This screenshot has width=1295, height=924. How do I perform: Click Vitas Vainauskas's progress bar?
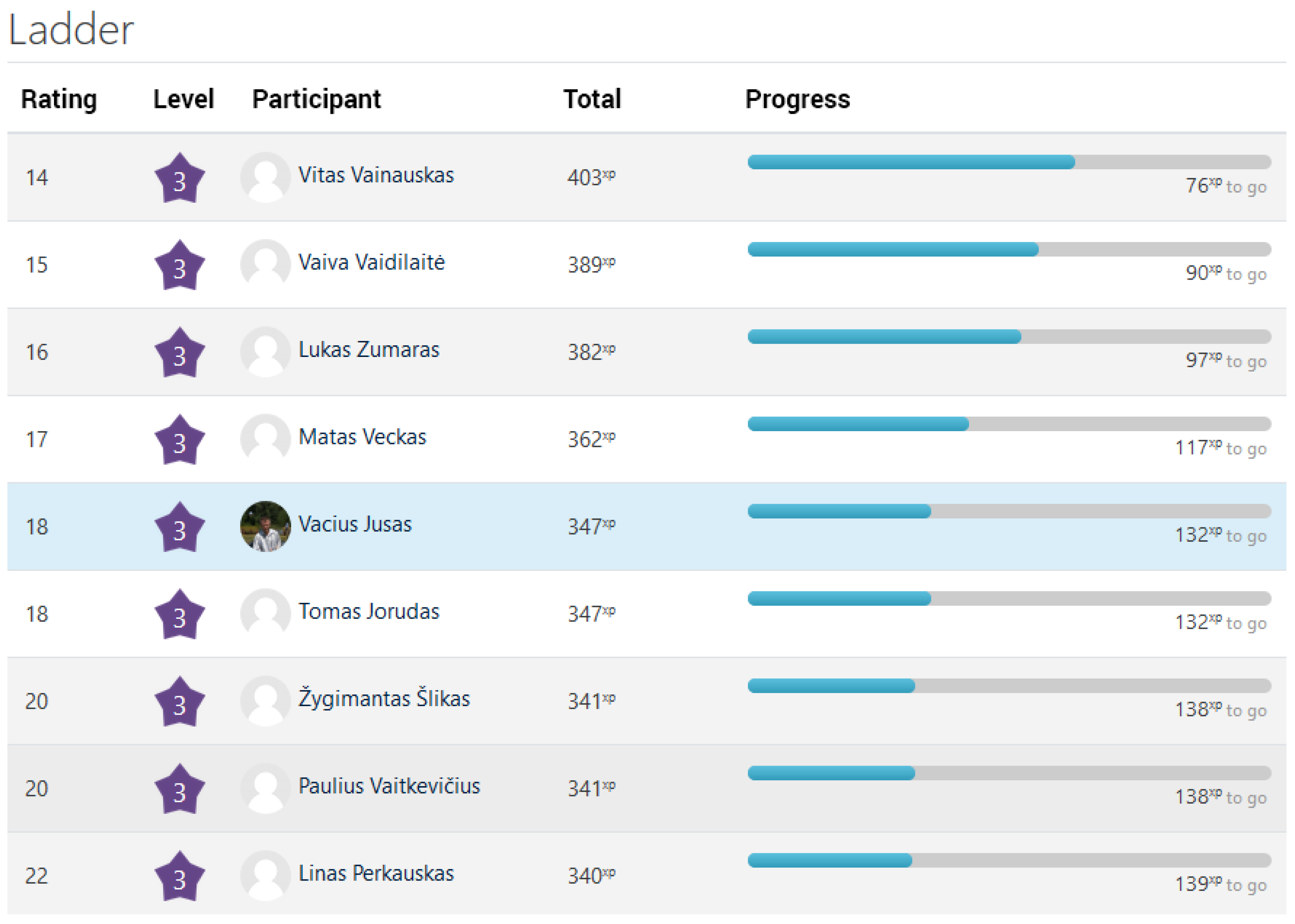pos(1009,162)
